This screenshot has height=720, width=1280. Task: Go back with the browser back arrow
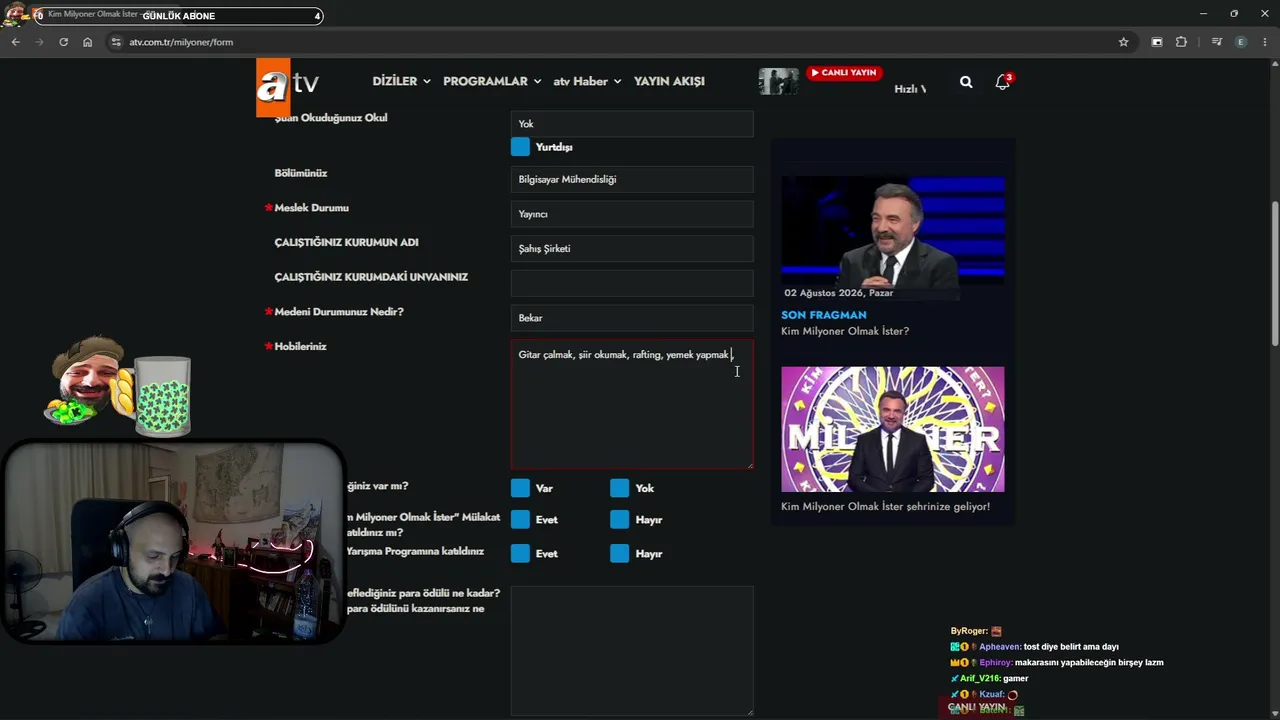pyautogui.click(x=15, y=42)
